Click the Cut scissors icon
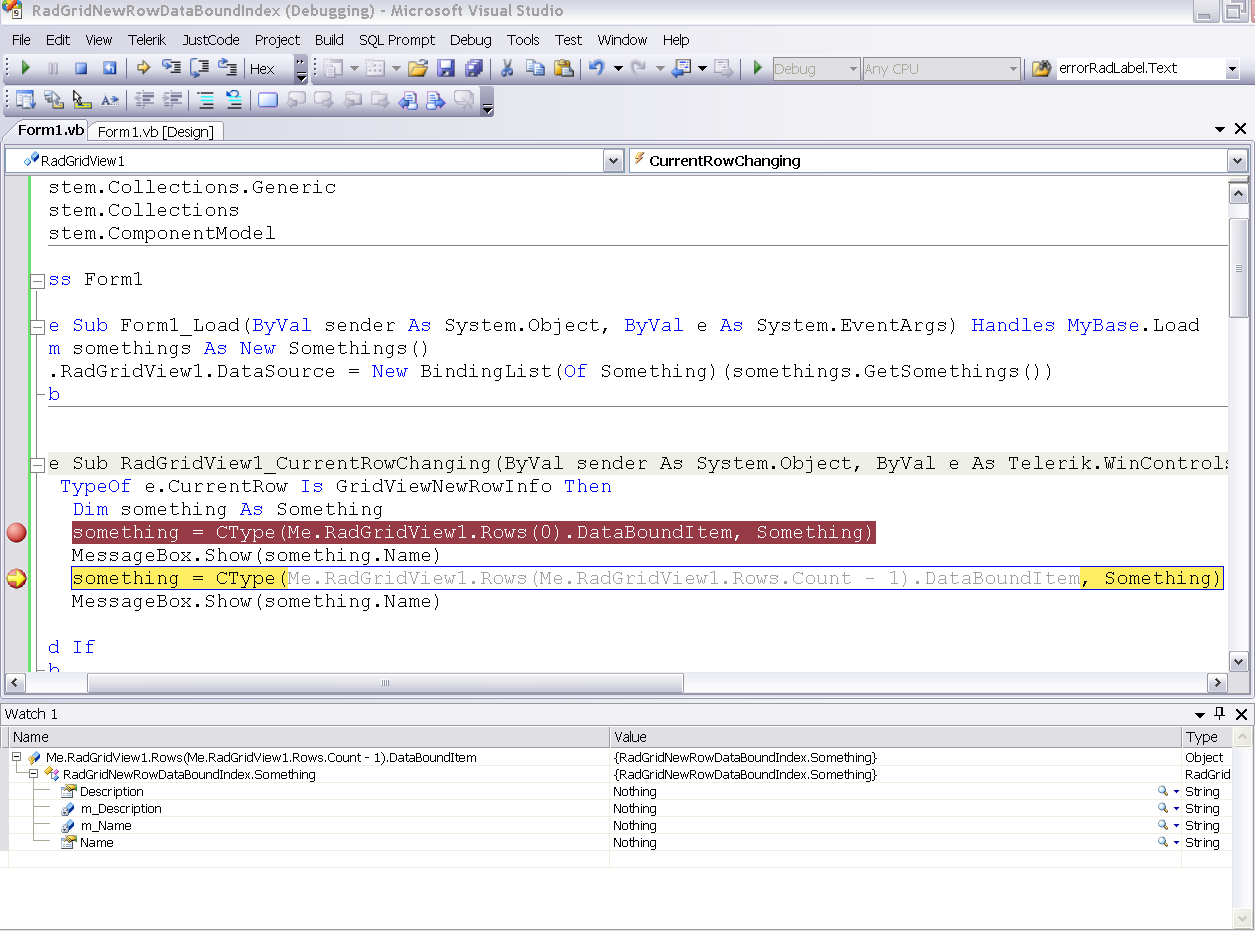This screenshot has height=931, width=1255. tap(507, 68)
